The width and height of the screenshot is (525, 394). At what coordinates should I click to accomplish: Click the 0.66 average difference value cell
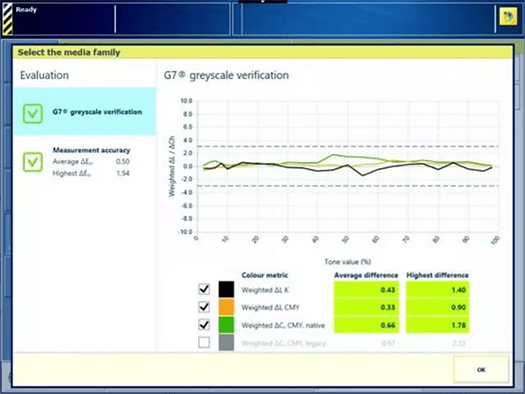tap(366, 325)
